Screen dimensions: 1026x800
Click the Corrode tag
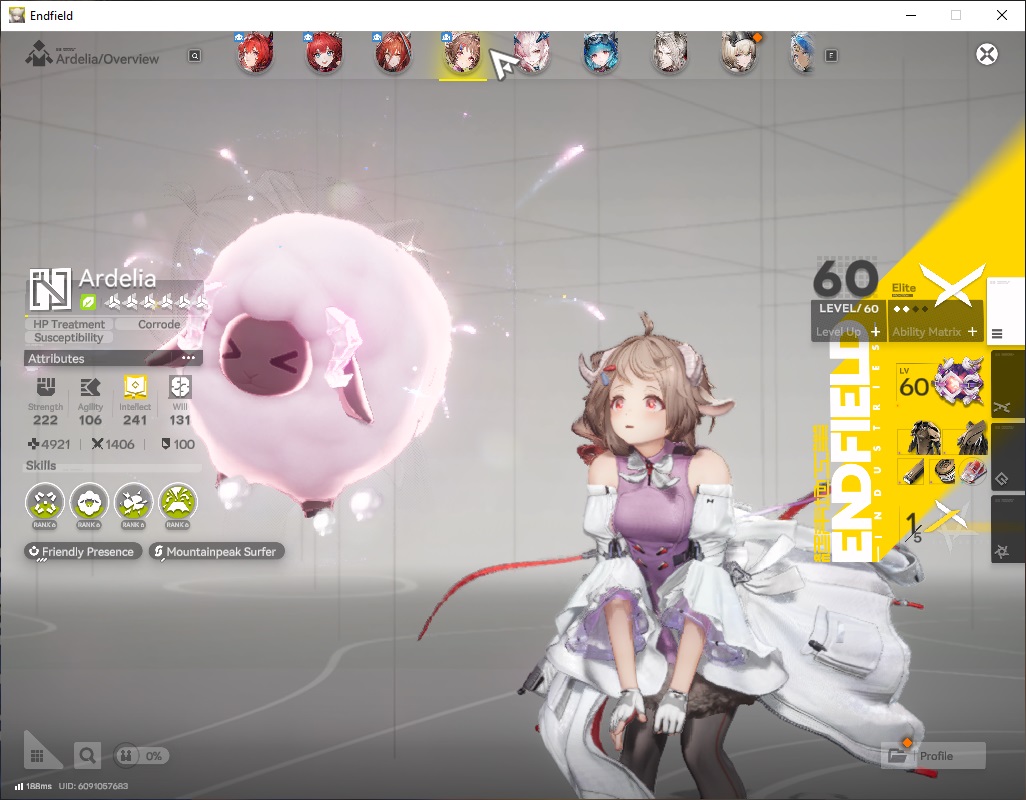point(159,324)
